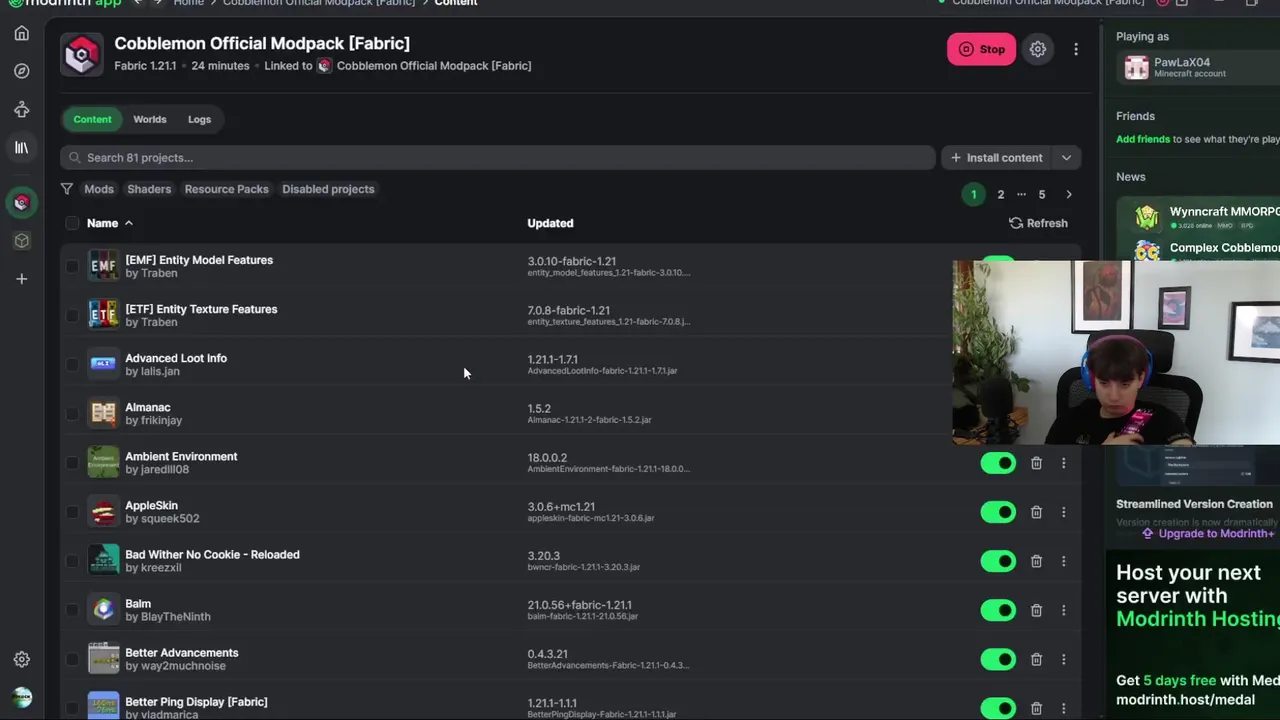Open the Almanac mod entry
The image size is (1280, 720).
pyautogui.click(x=148, y=408)
